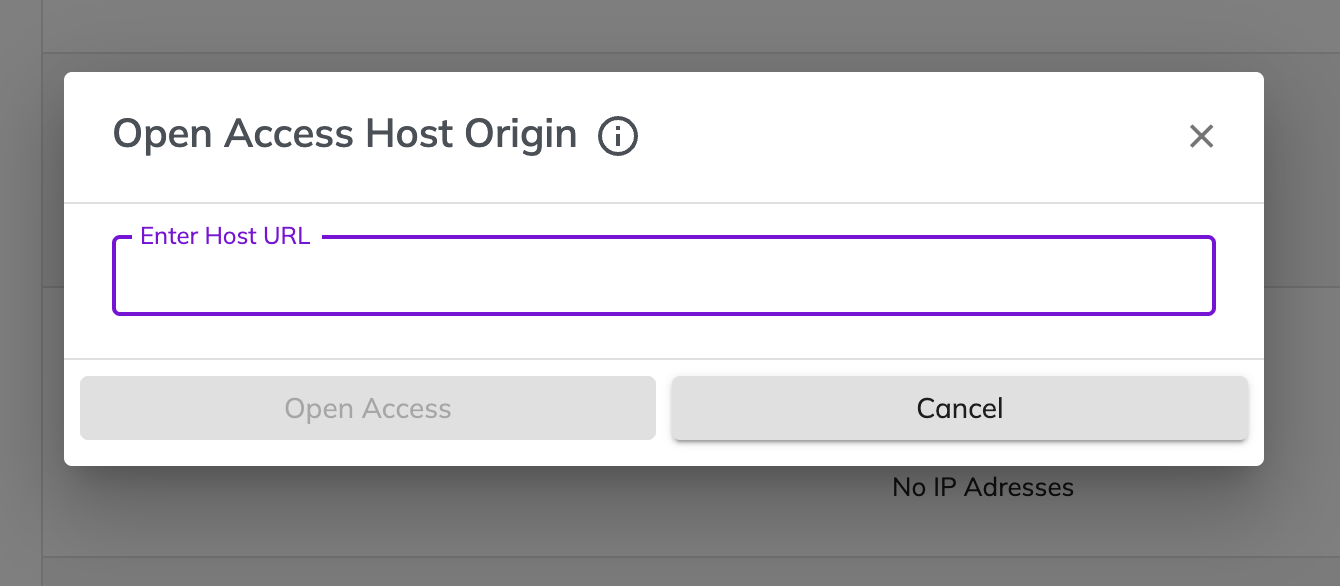
Task: Open the circled 'i' tooltip icon
Action: [618, 136]
